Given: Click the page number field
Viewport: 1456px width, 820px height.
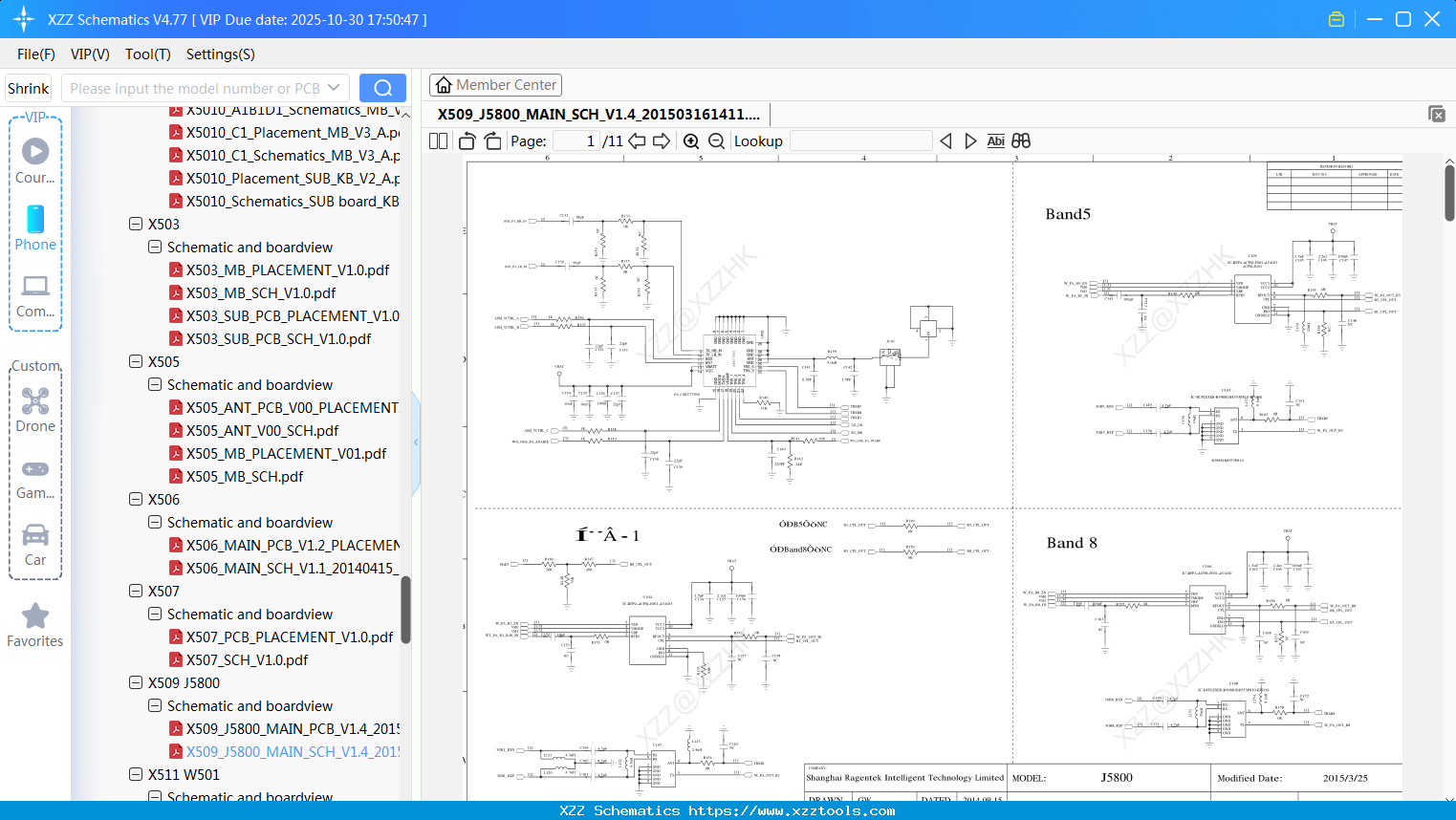Looking at the screenshot, I should point(576,140).
